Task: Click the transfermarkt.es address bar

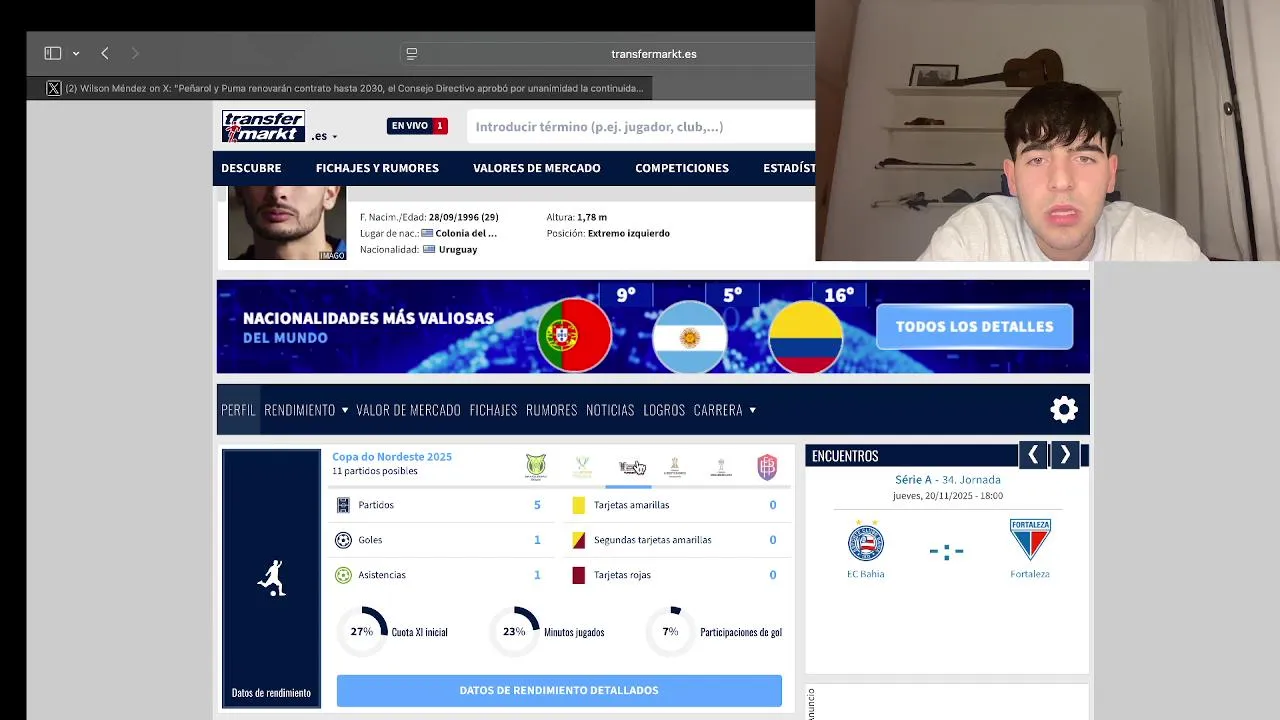Action: pyautogui.click(x=654, y=54)
